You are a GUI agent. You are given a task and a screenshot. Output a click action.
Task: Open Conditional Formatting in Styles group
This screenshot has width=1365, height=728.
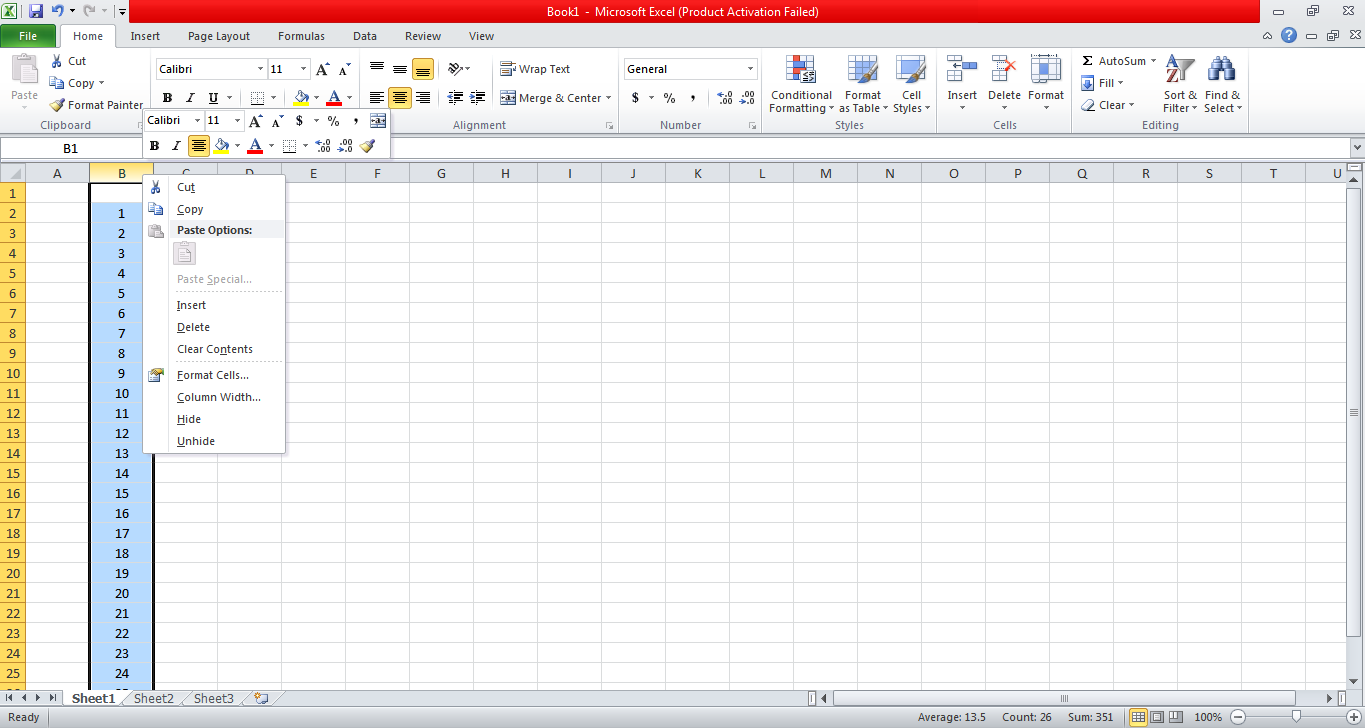click(x=801, y=84)
